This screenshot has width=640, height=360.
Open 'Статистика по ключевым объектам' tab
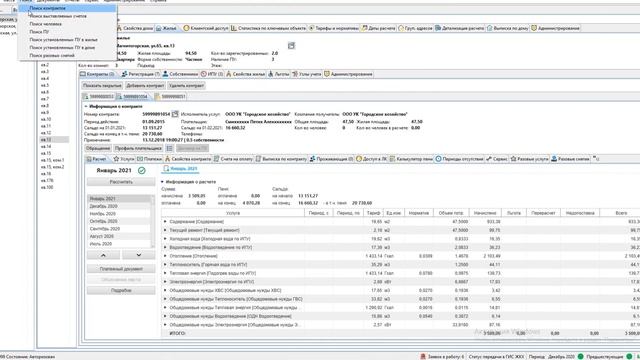click(x=268, y=28)
